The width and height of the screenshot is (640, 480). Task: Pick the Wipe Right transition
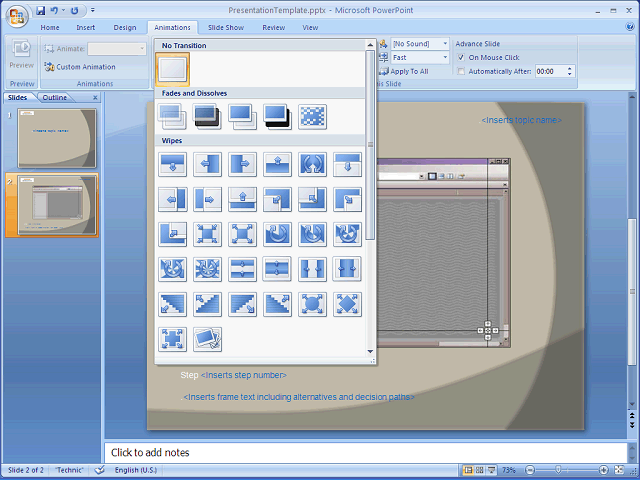242,164
